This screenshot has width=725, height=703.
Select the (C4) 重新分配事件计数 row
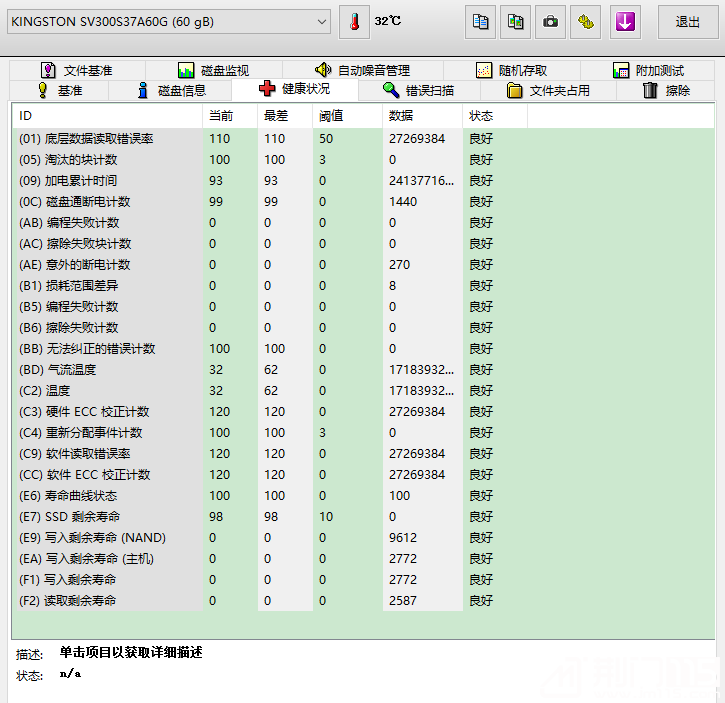pos(363,432)
